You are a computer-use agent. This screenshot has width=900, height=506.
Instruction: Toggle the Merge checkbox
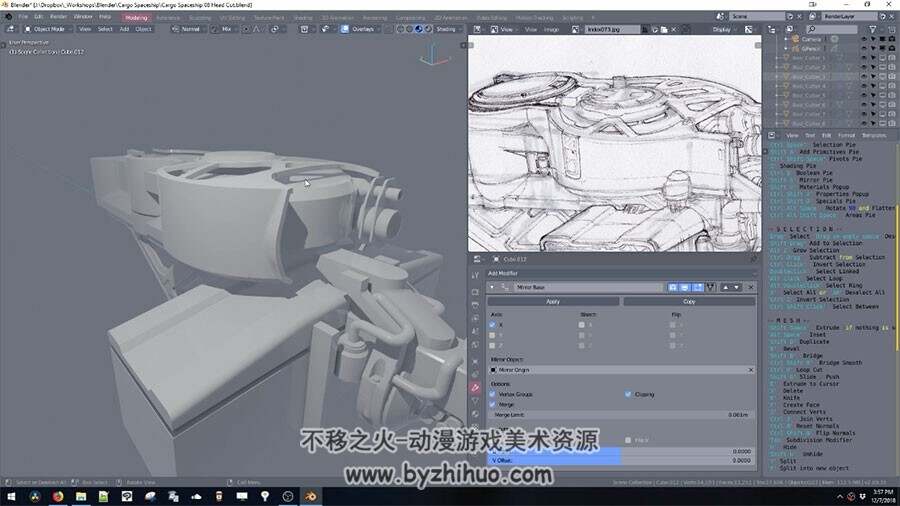[x=492, y=405]
